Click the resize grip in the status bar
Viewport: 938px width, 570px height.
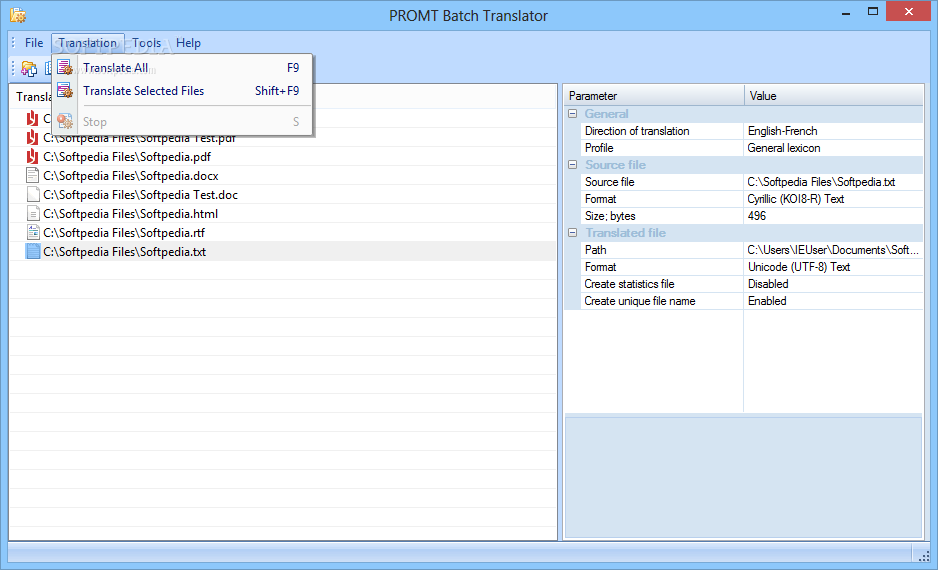point(924,556)
